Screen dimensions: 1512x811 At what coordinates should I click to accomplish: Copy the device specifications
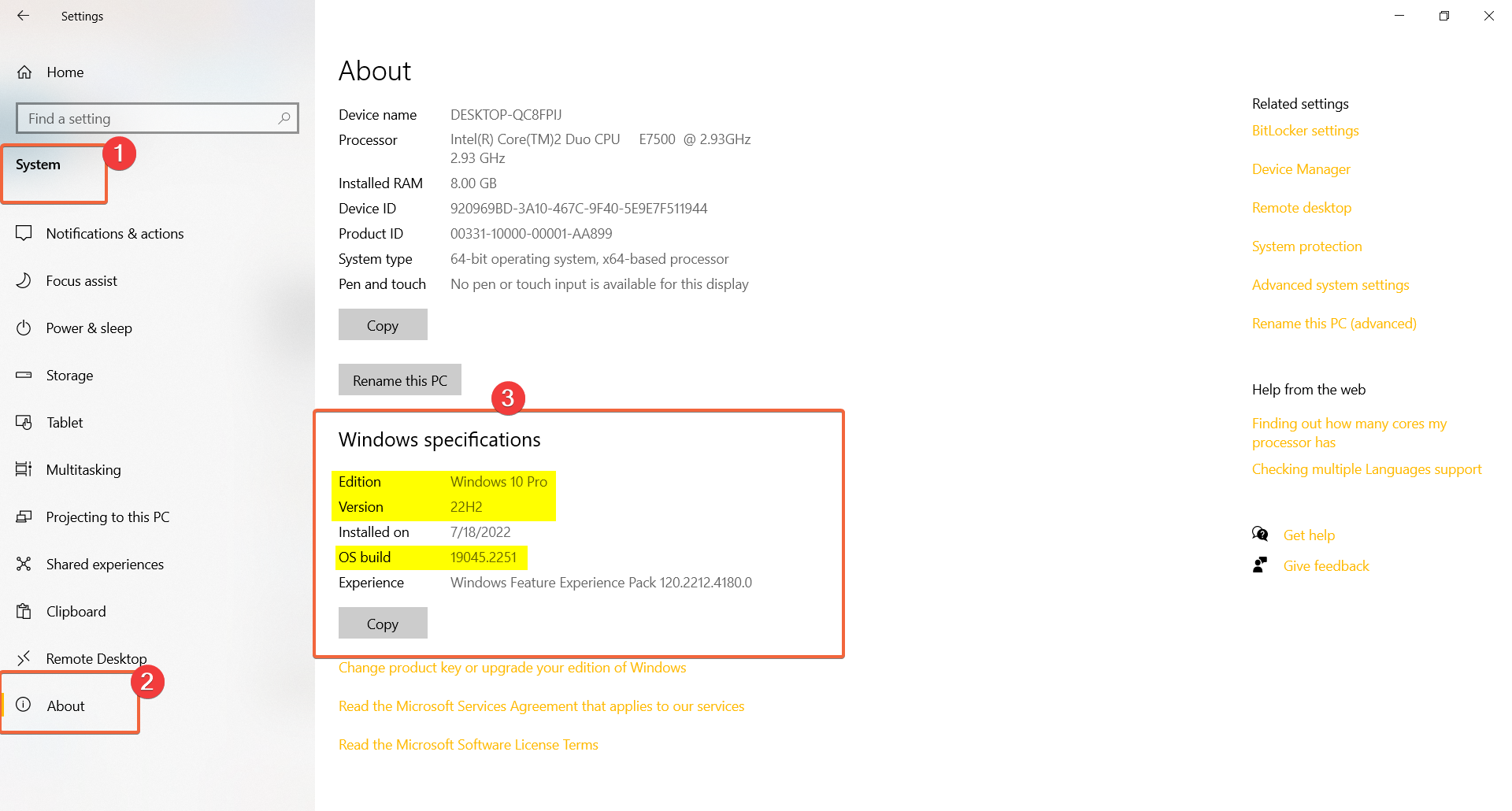[383, 325]
